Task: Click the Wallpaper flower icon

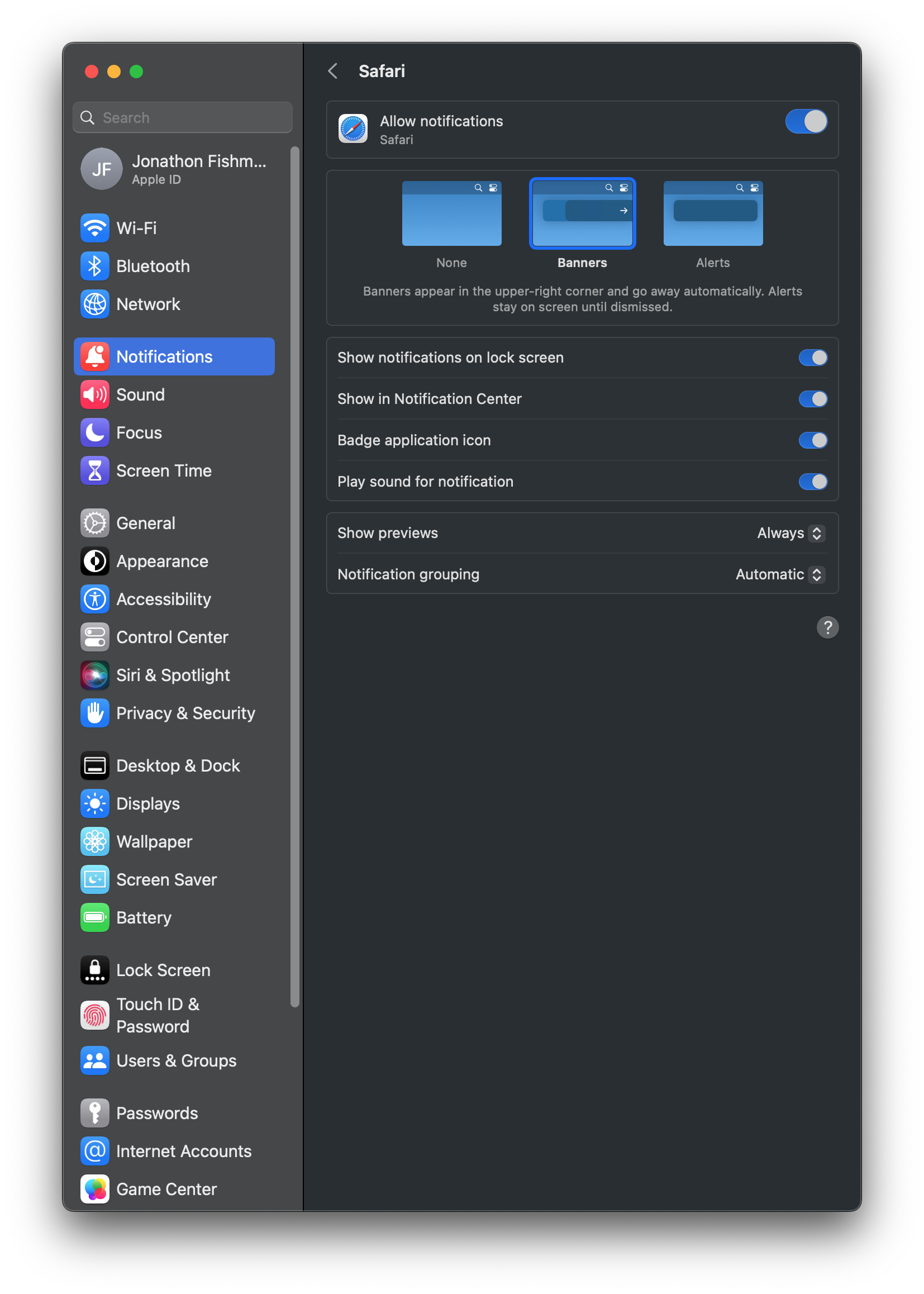Action: tap(94, 843)
